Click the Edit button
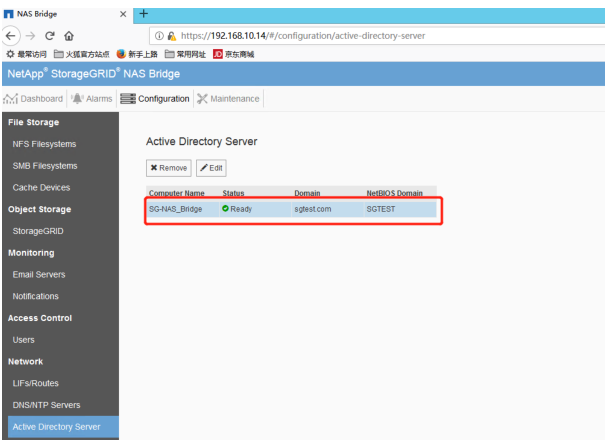Image resolution: width=611 pixels, height=448 pixels. coord(211,168)
